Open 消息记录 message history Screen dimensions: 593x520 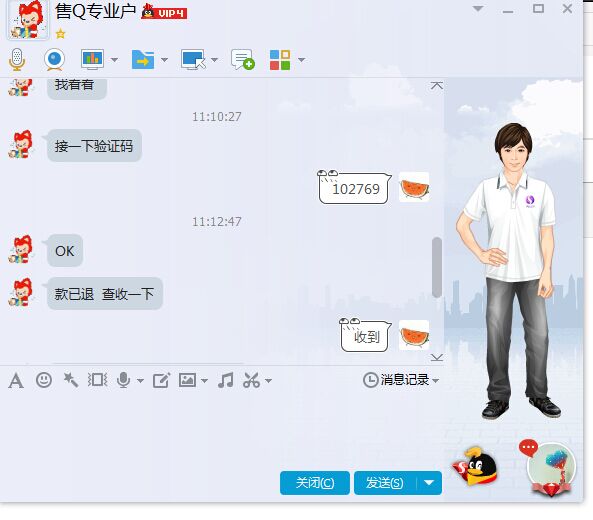[396, 380]
